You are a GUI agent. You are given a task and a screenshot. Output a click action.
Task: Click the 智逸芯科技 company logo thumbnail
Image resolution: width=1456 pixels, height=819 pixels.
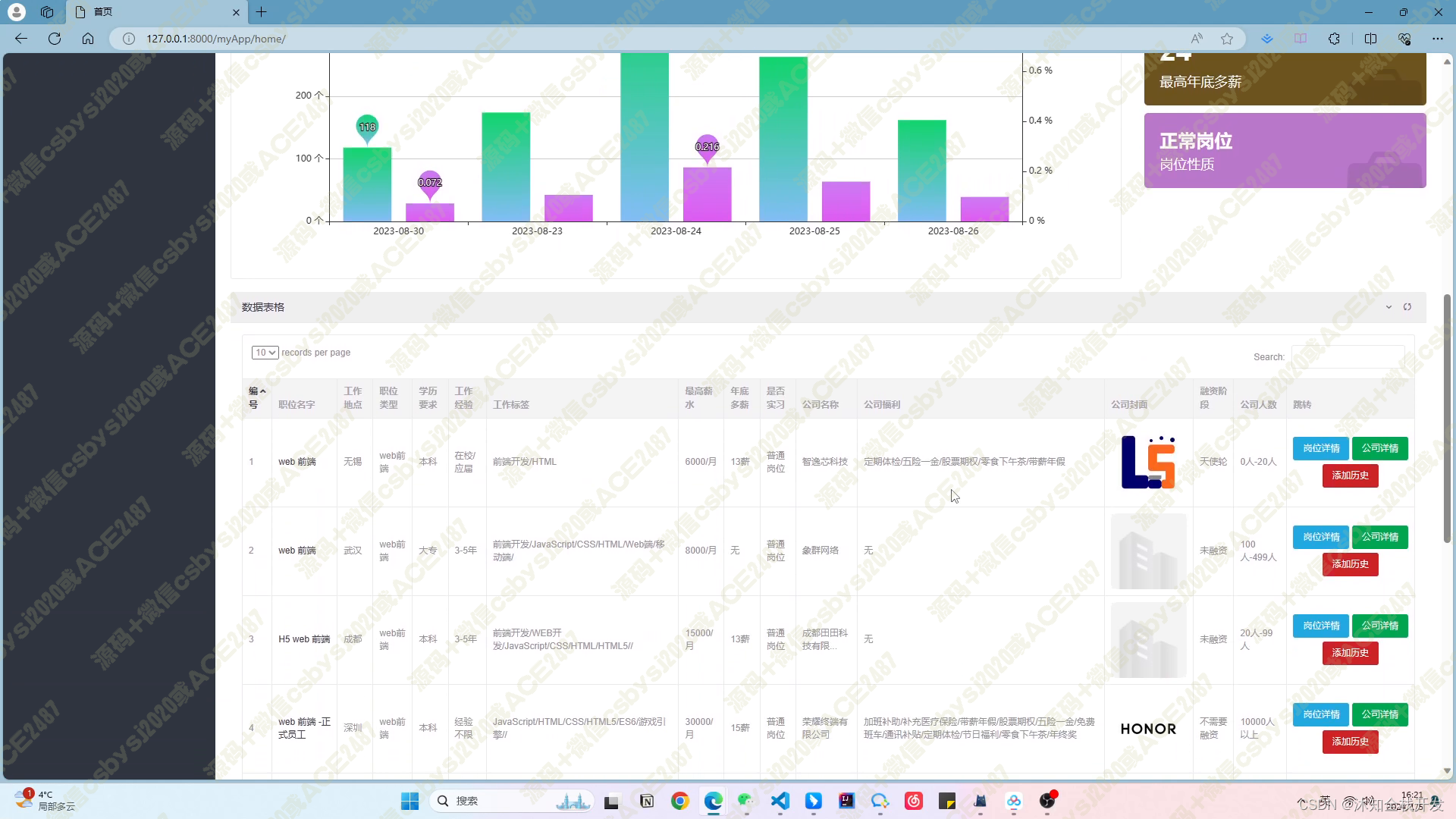pos(1148,462)
